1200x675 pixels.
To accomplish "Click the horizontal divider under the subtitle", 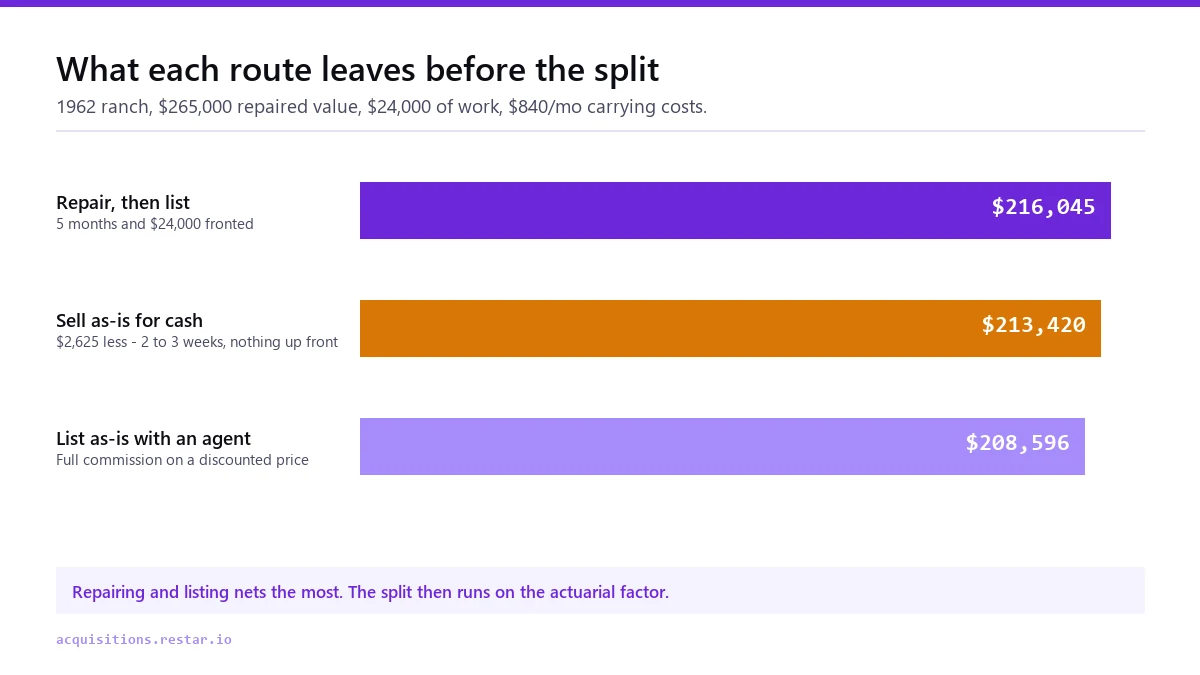I will [600, 131].
